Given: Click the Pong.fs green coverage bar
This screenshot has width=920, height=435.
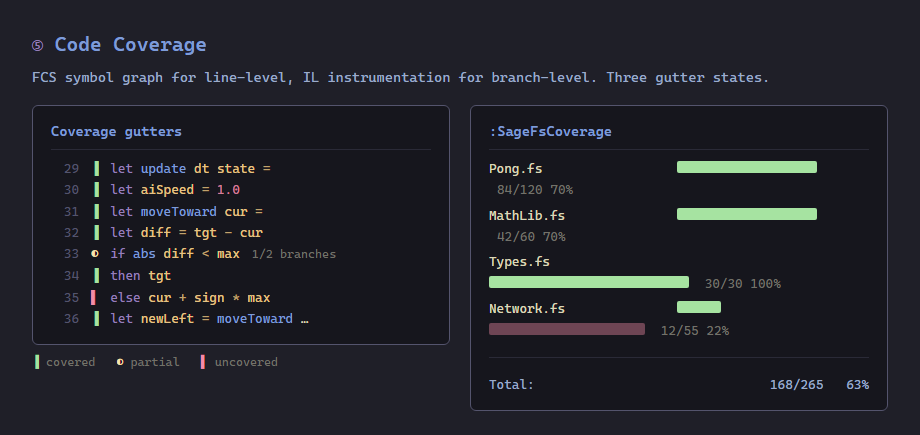Looking at the screenshot, I should pyautogui.click(x=747, y=167).
